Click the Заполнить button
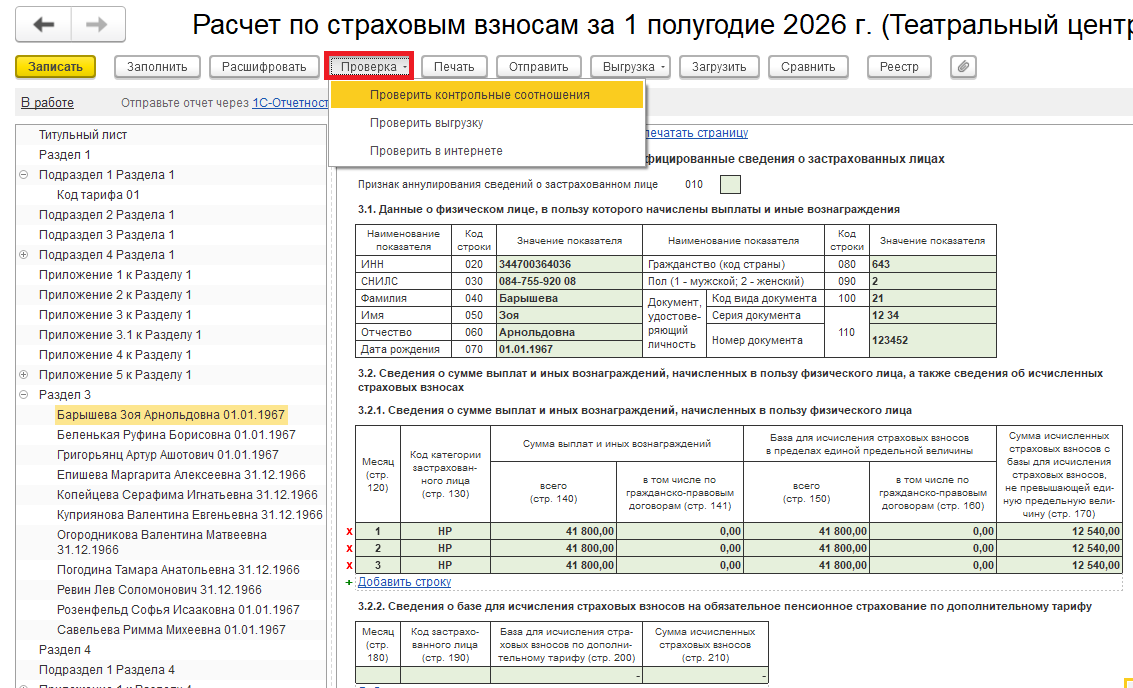 click(158, 66)
